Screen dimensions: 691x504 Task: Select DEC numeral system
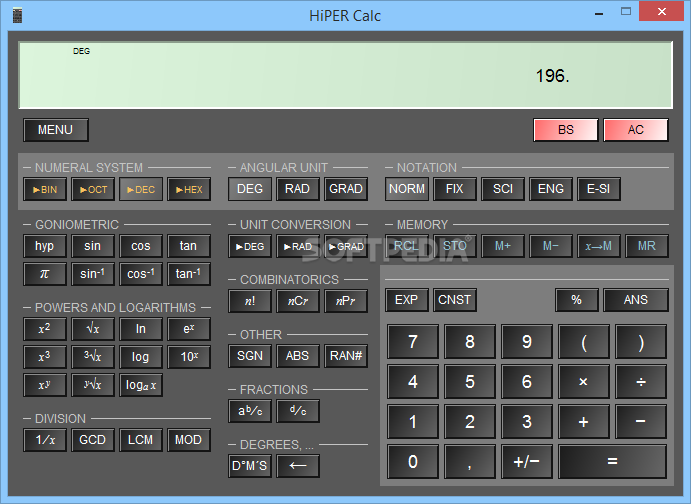coord(141,189)
